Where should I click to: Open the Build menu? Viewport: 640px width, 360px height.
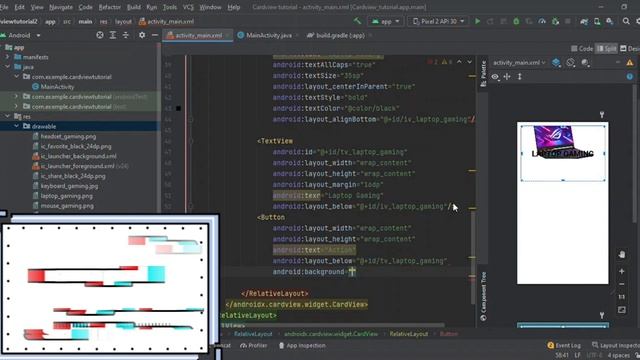pos(133,7)
